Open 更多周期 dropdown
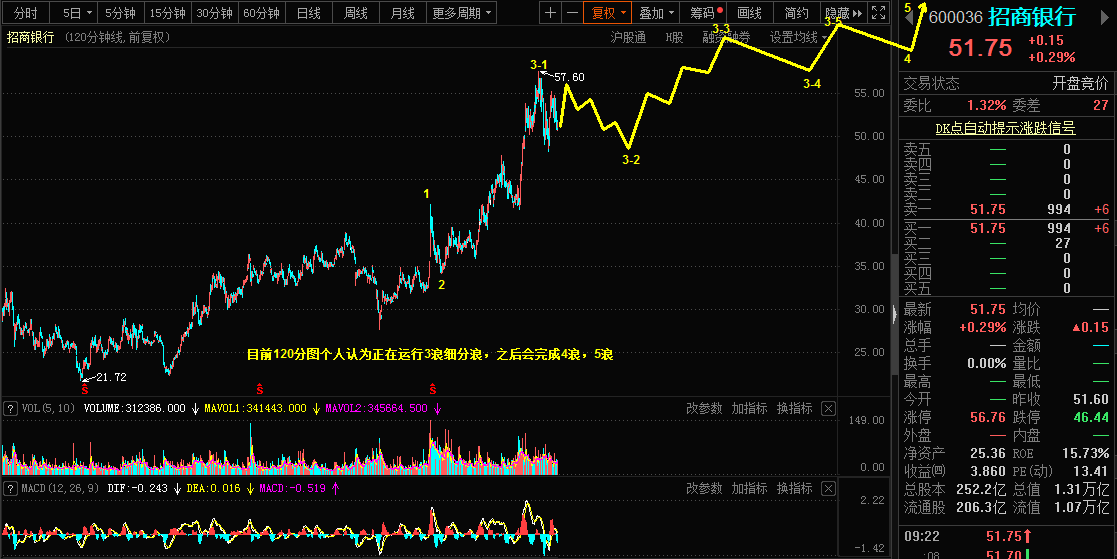1117x559 pixels. pos(462,13)
